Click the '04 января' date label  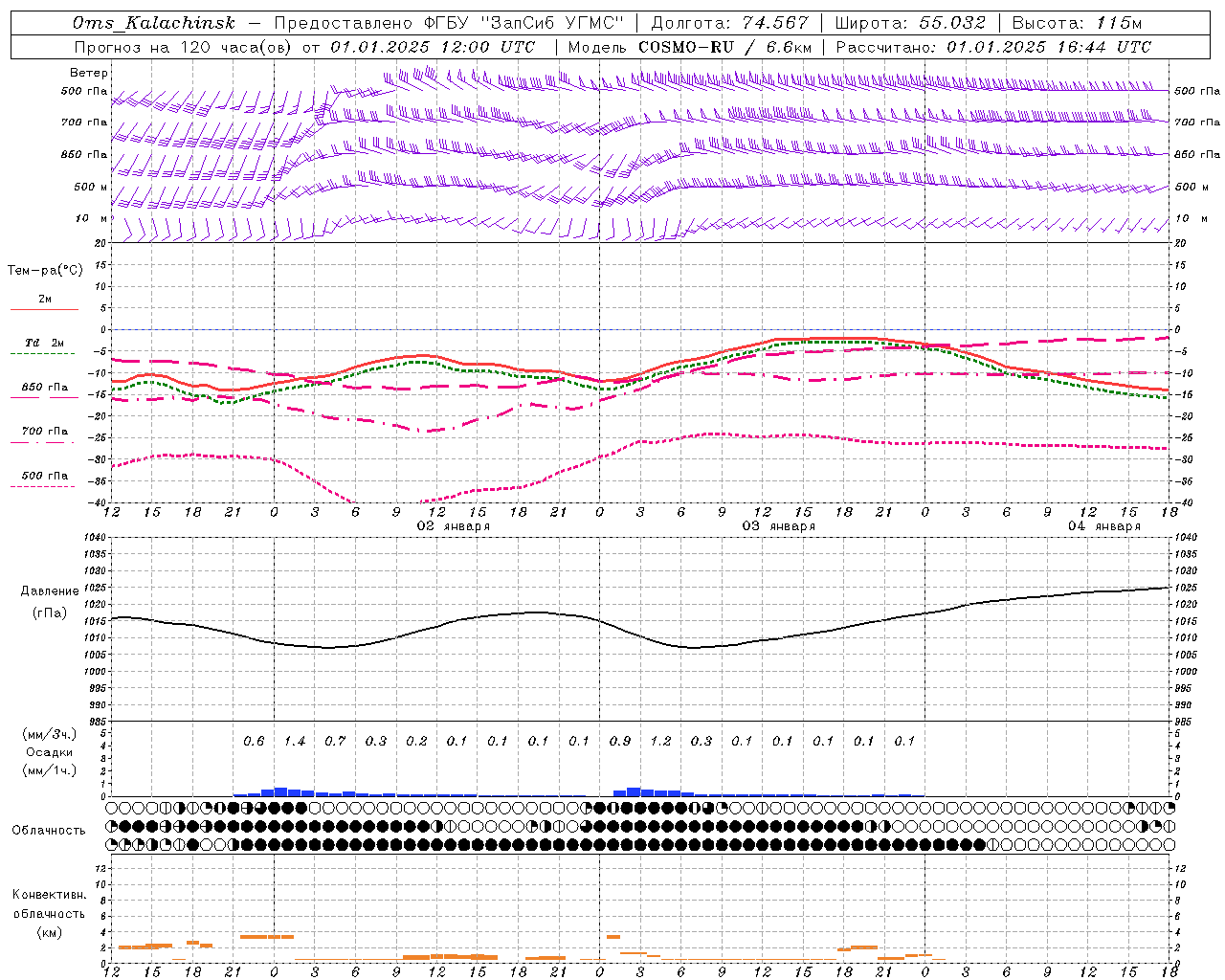pos(1104,526)
